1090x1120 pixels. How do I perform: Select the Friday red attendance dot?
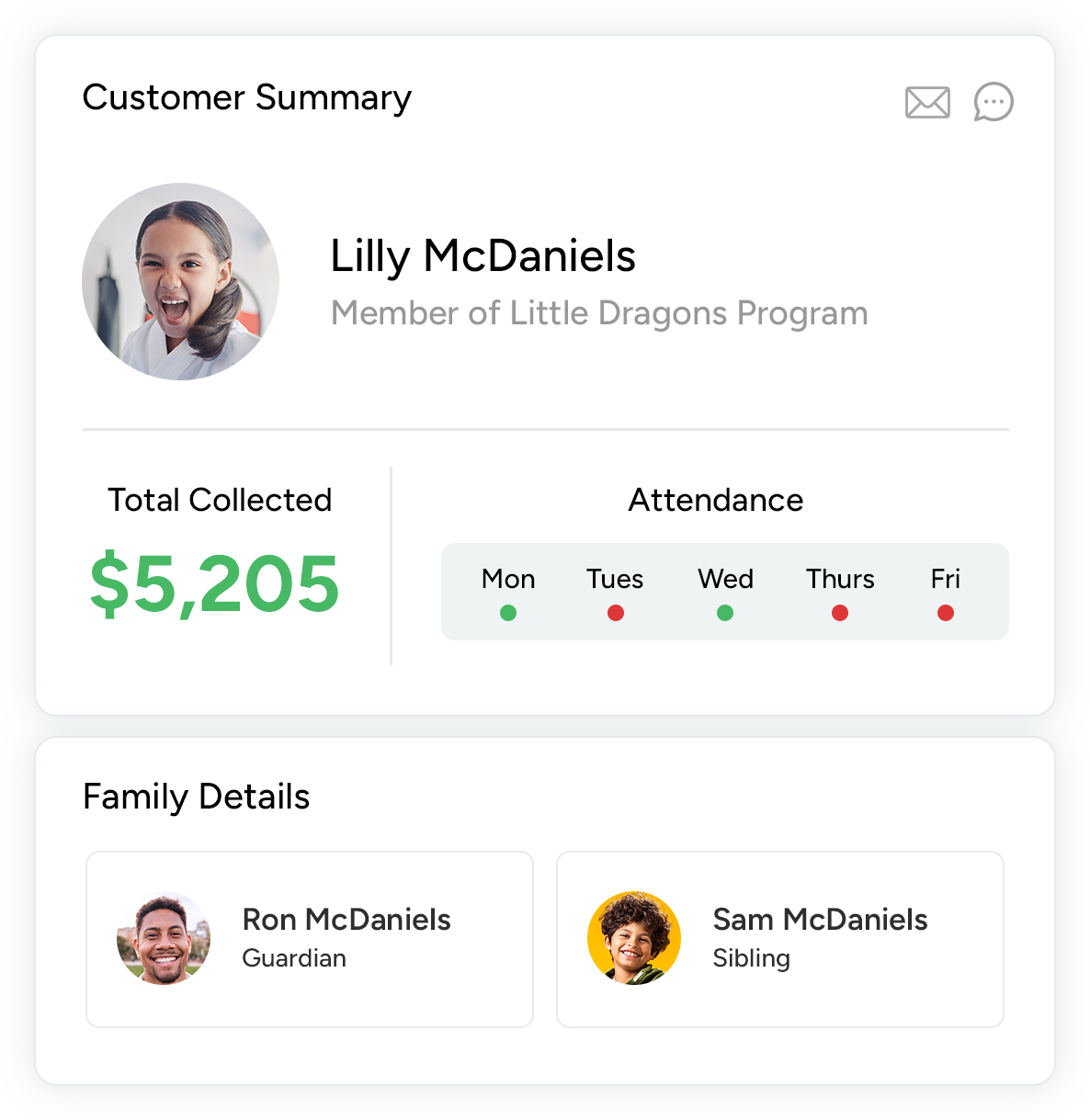pyautogui.click(x=946, y=613)
